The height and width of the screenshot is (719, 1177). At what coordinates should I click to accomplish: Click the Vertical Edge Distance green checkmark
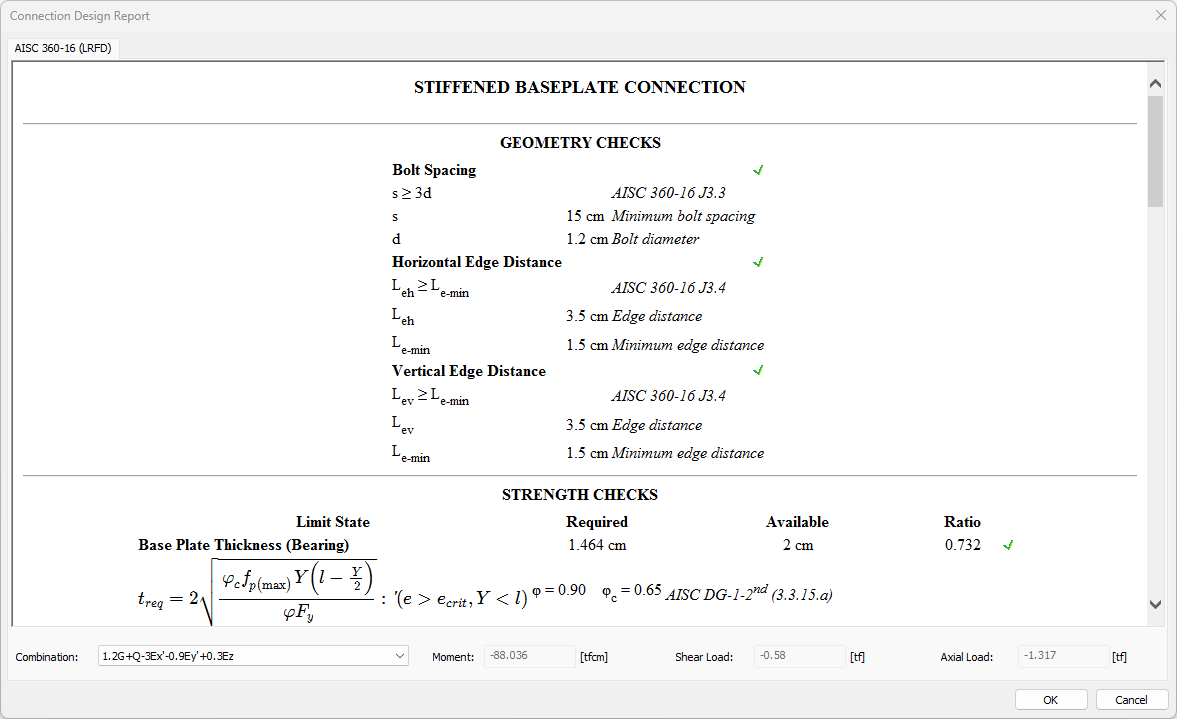click(758, 371)
